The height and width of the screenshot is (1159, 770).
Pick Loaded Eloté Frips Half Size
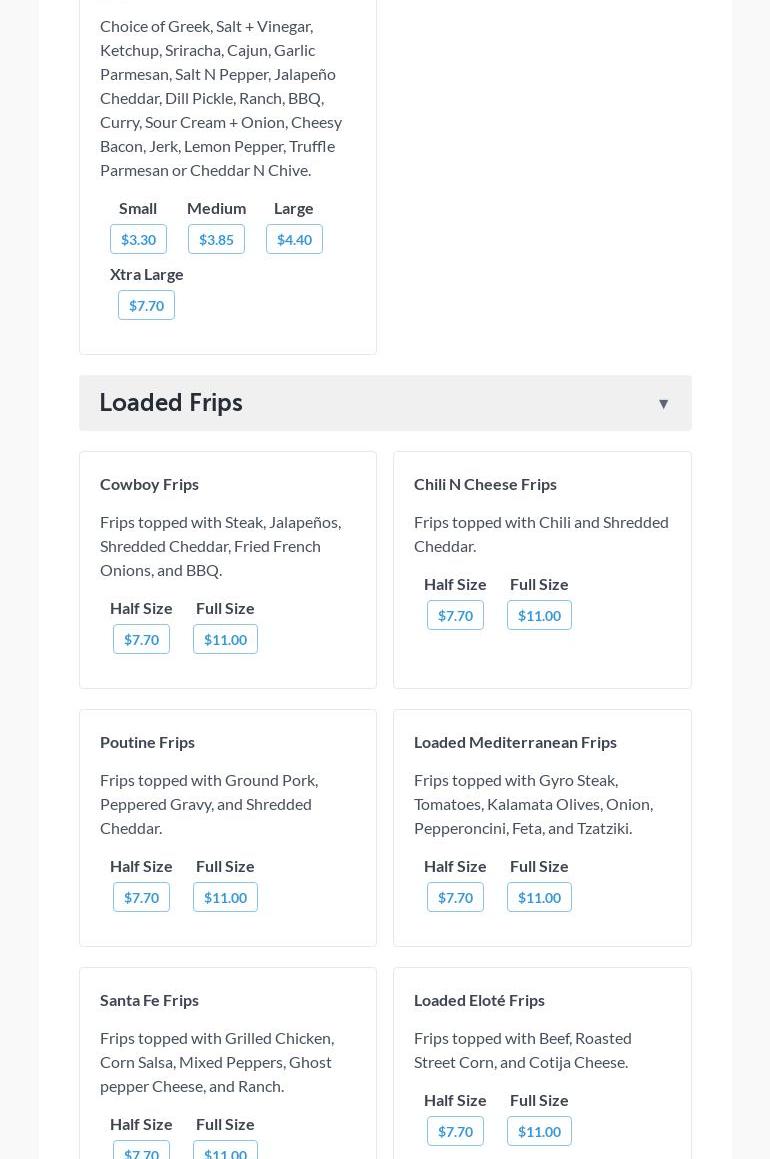pos(455,1131)
